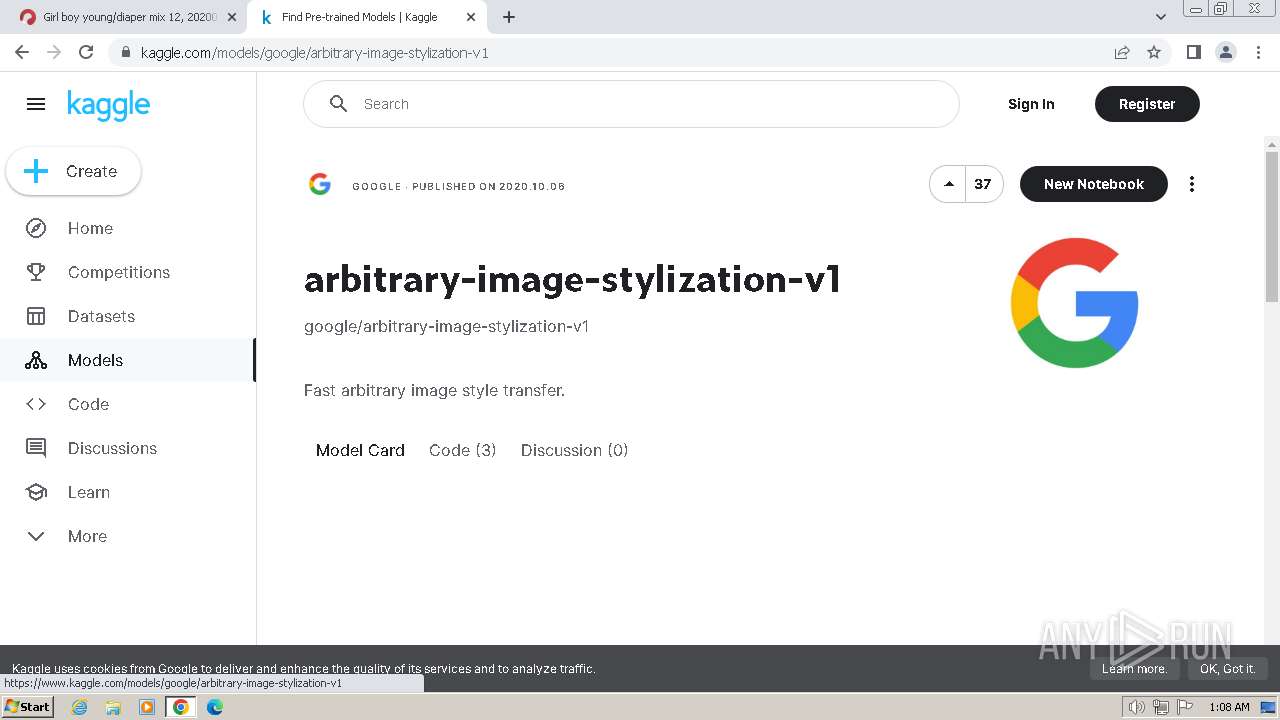Open the Kaggle hamburger menu
Image resolution: width=1280 pixels, height=720 pixels.
coord(36,104)
